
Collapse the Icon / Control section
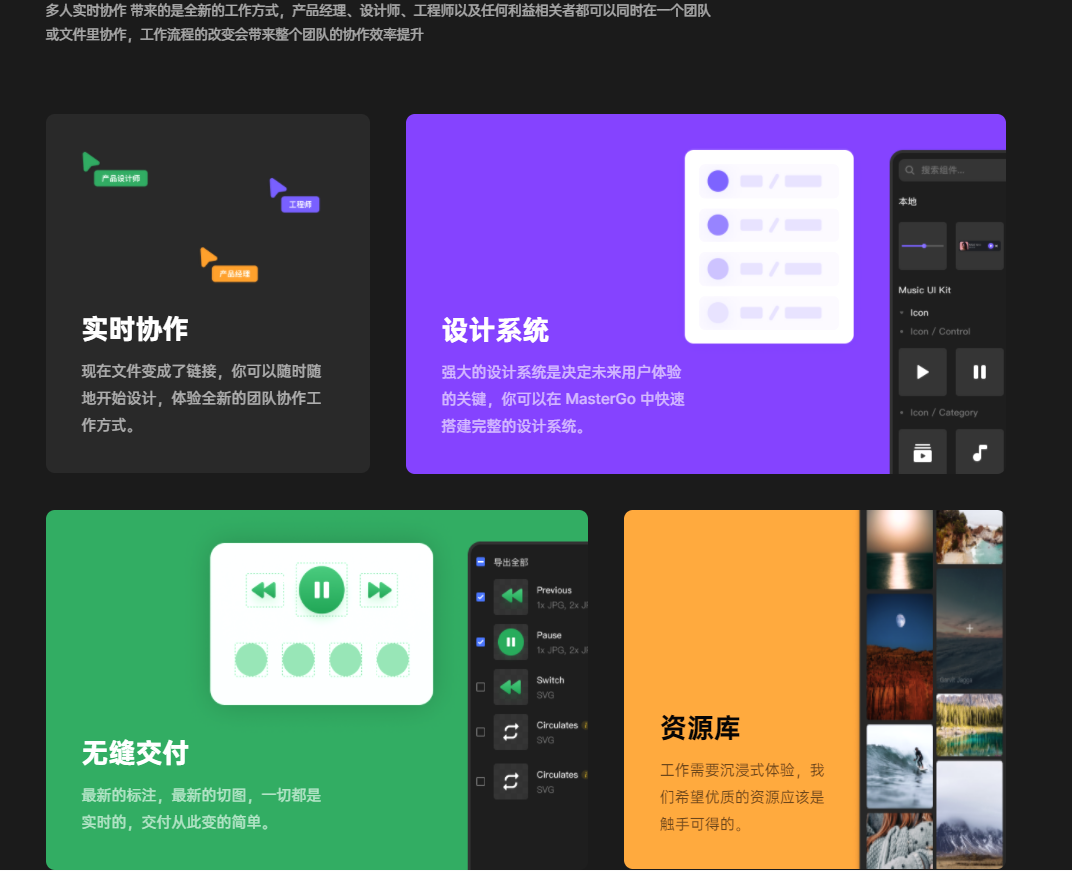pos(938,330)
